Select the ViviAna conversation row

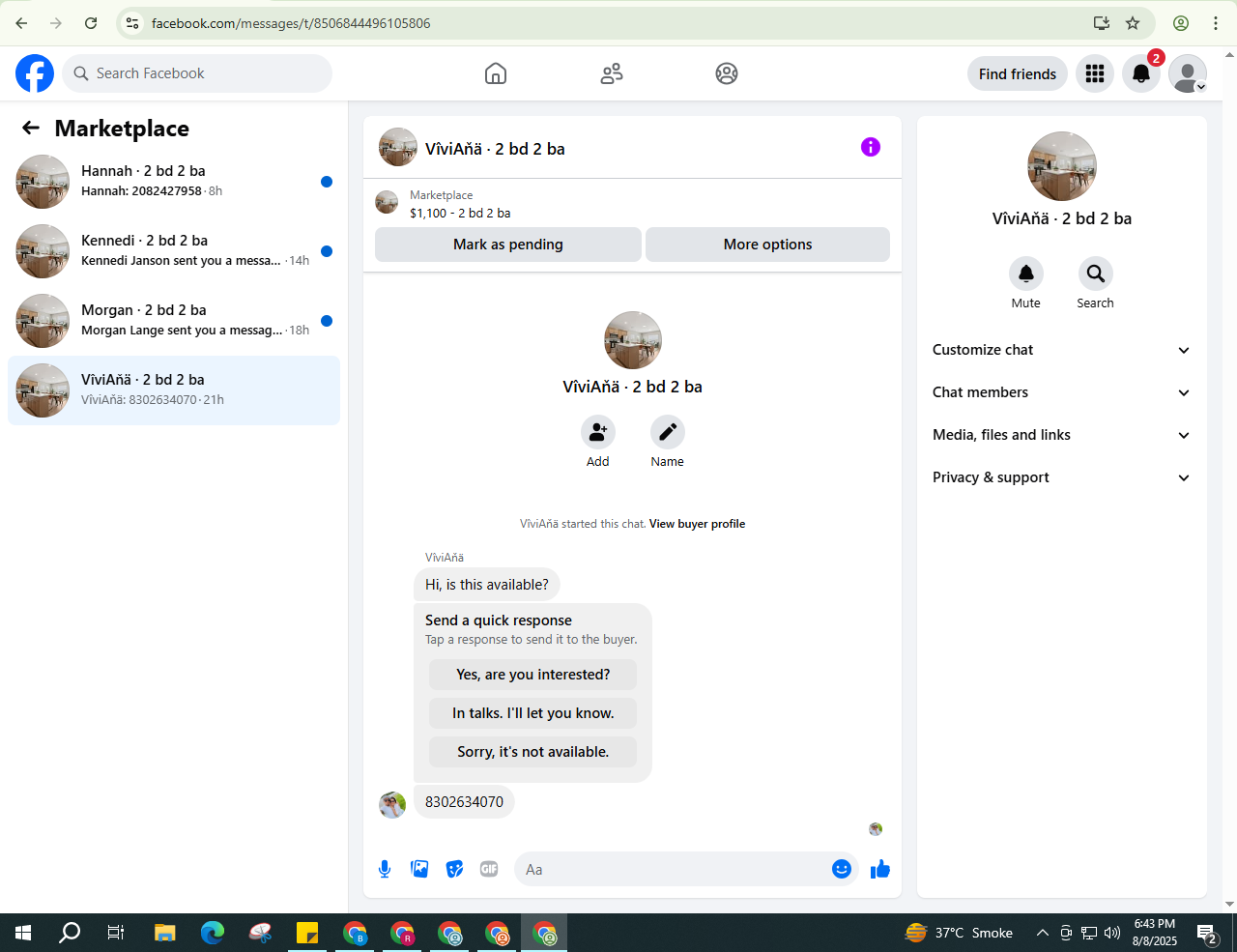[x=174, y=390]
